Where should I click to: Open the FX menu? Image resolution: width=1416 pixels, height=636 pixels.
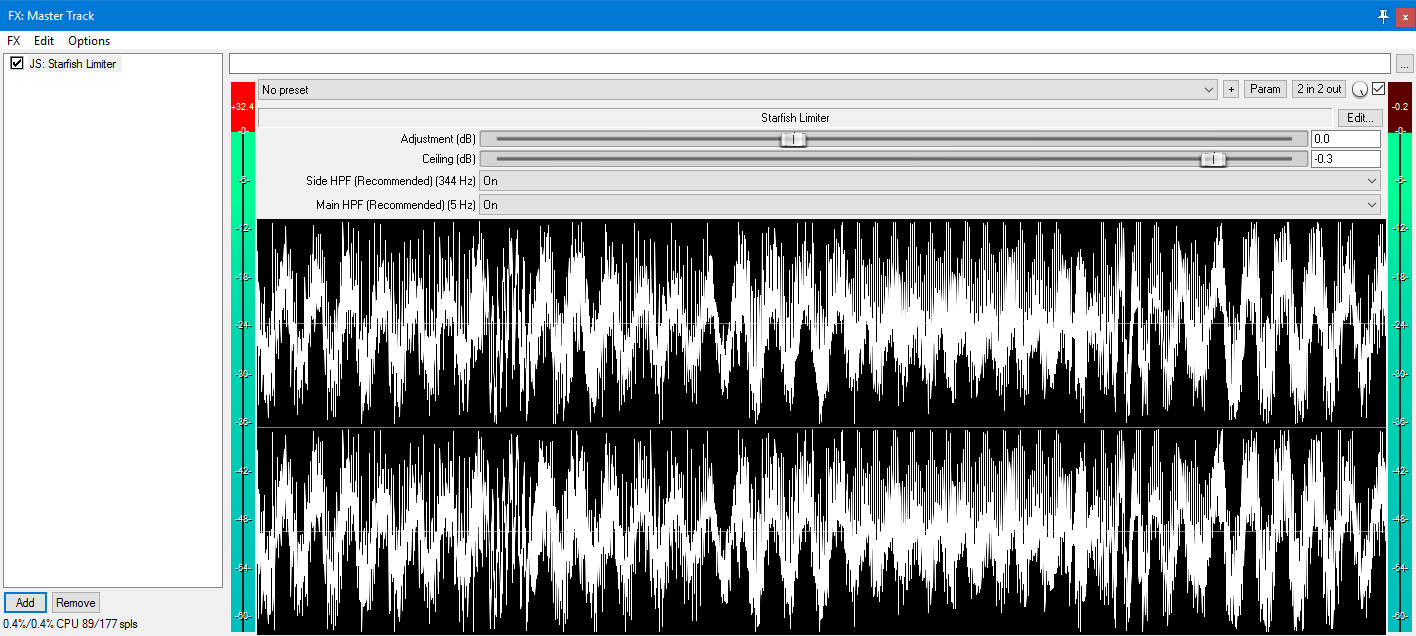click(14, 41)
